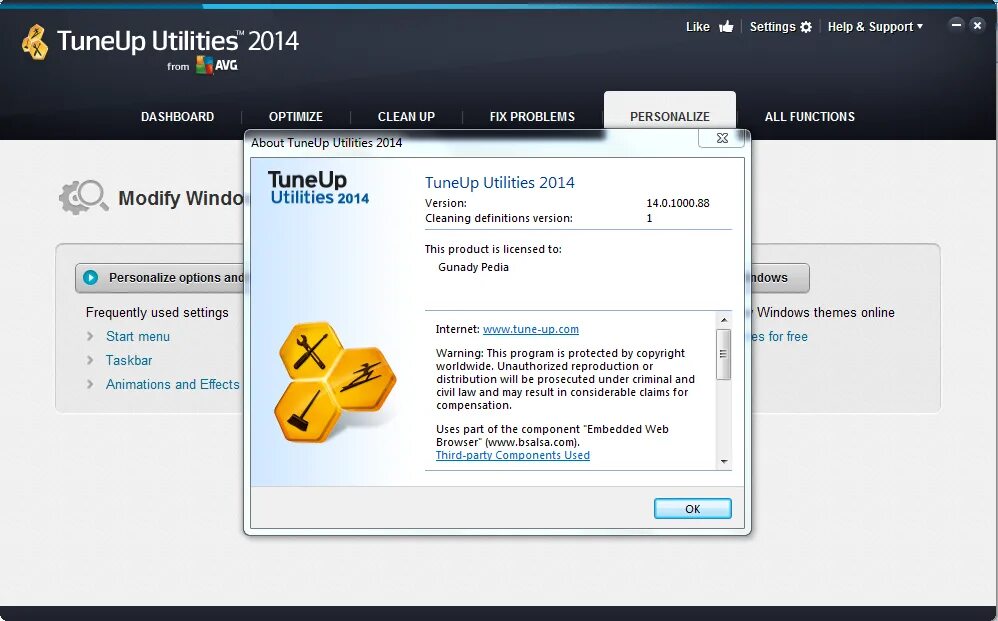Click the play icon beside Personalize options
This screenshot has height=621, width=998.
point(90,277)
